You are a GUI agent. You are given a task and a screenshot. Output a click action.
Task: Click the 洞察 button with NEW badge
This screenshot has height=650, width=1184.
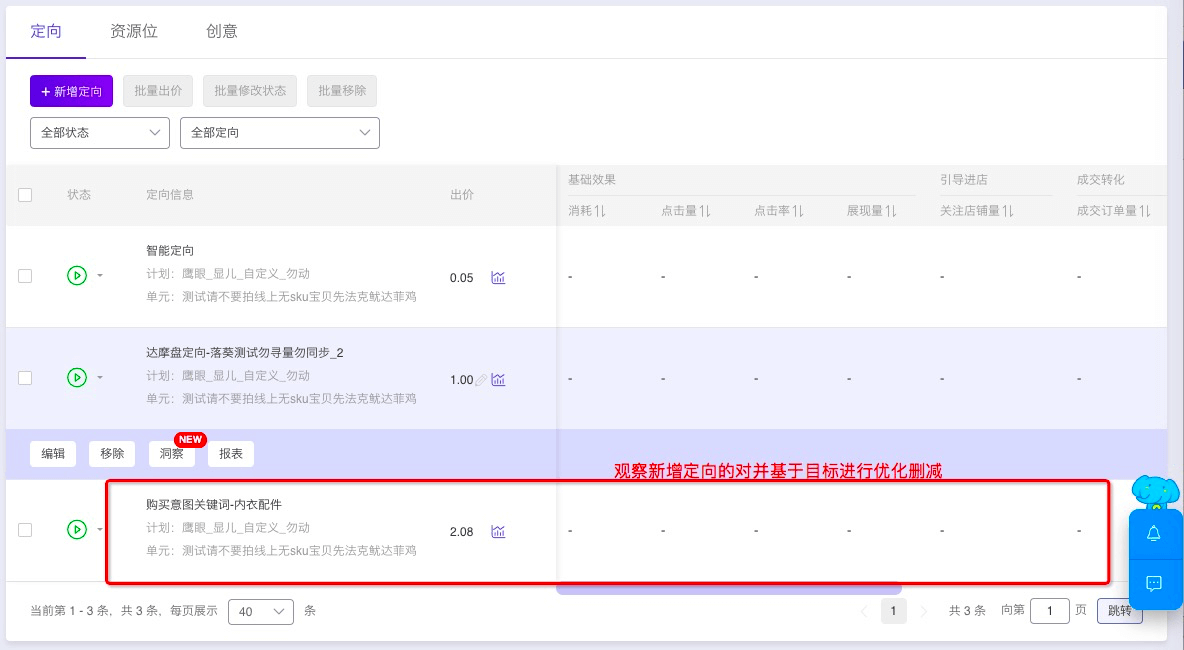pyautogui.click(x=171, y=454)
